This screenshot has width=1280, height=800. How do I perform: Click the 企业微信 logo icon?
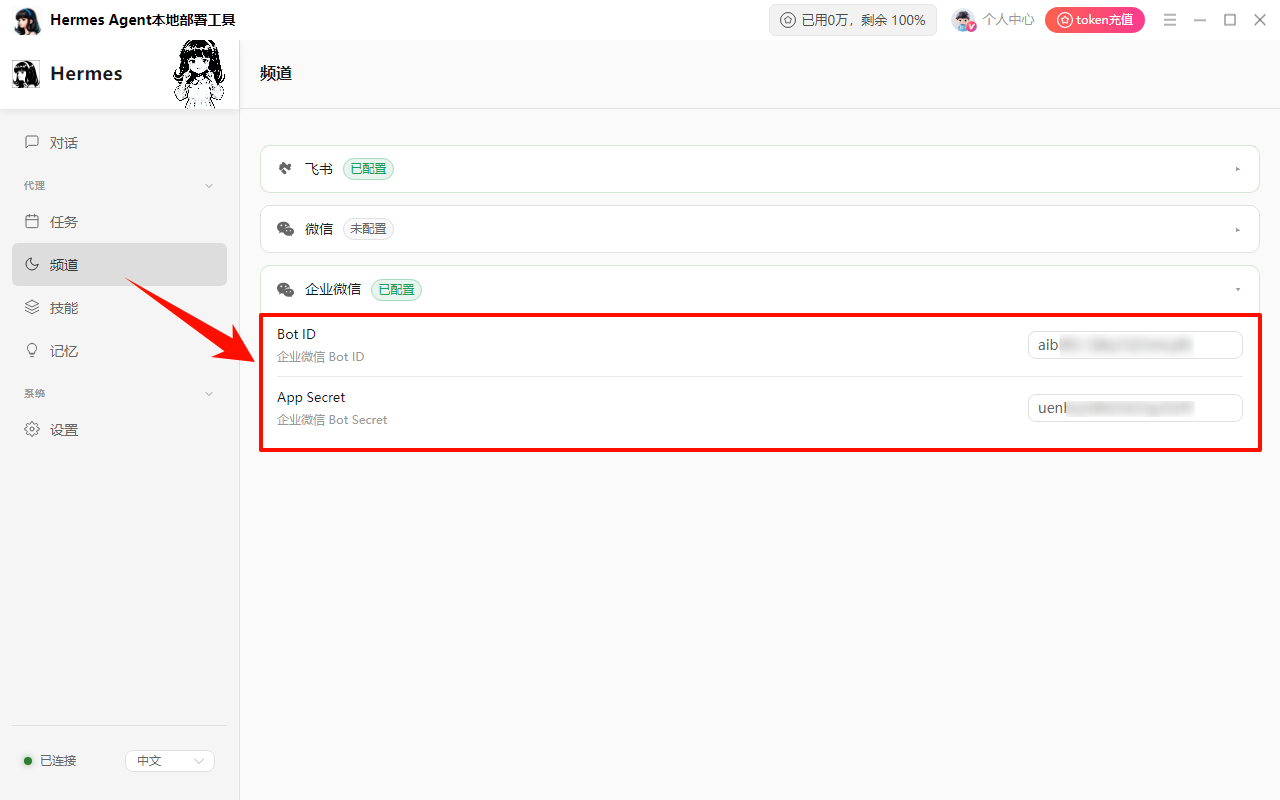(x=285, y=289)
